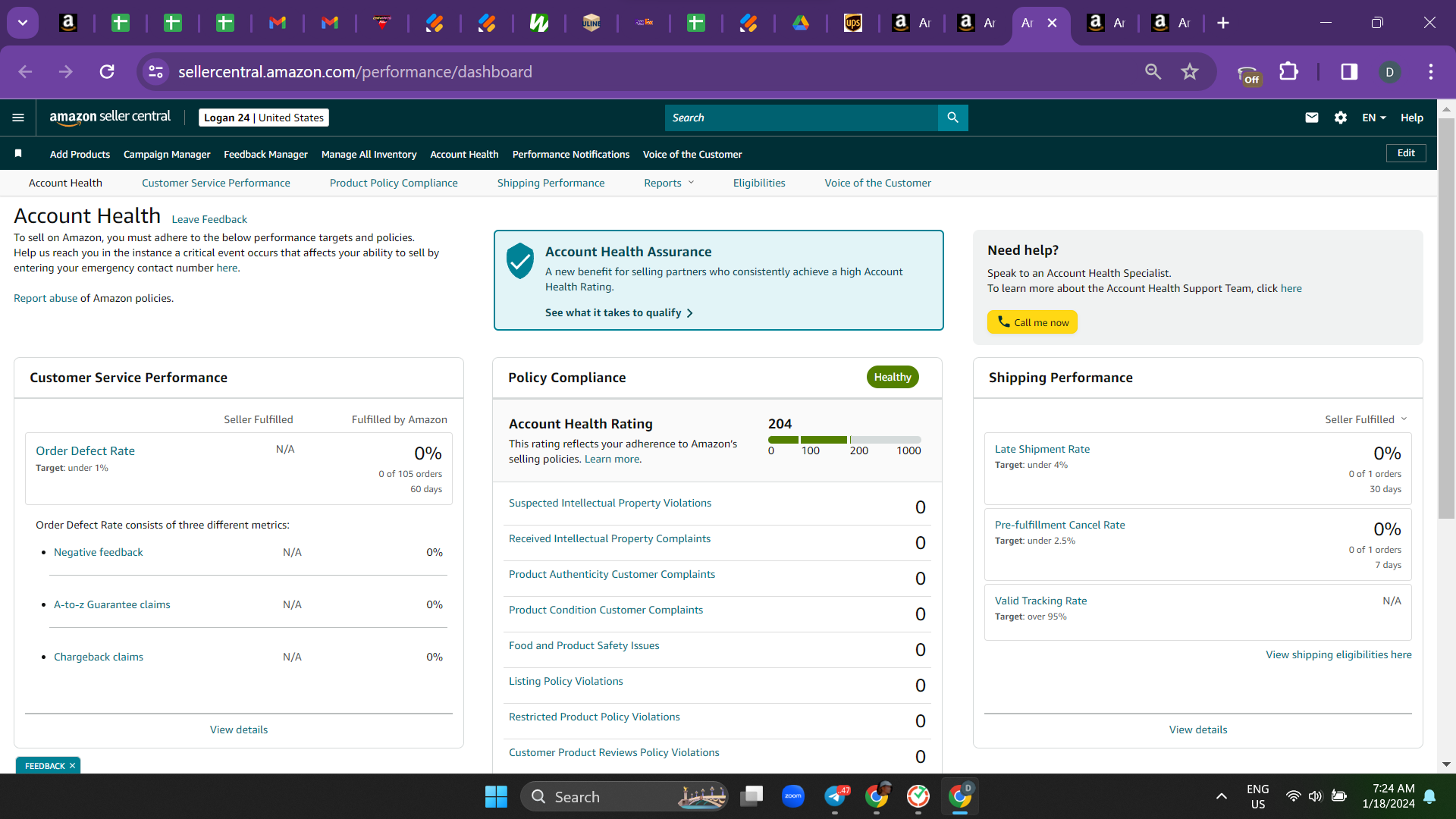Open the Shipping Performance tab

tap(551, 183)
